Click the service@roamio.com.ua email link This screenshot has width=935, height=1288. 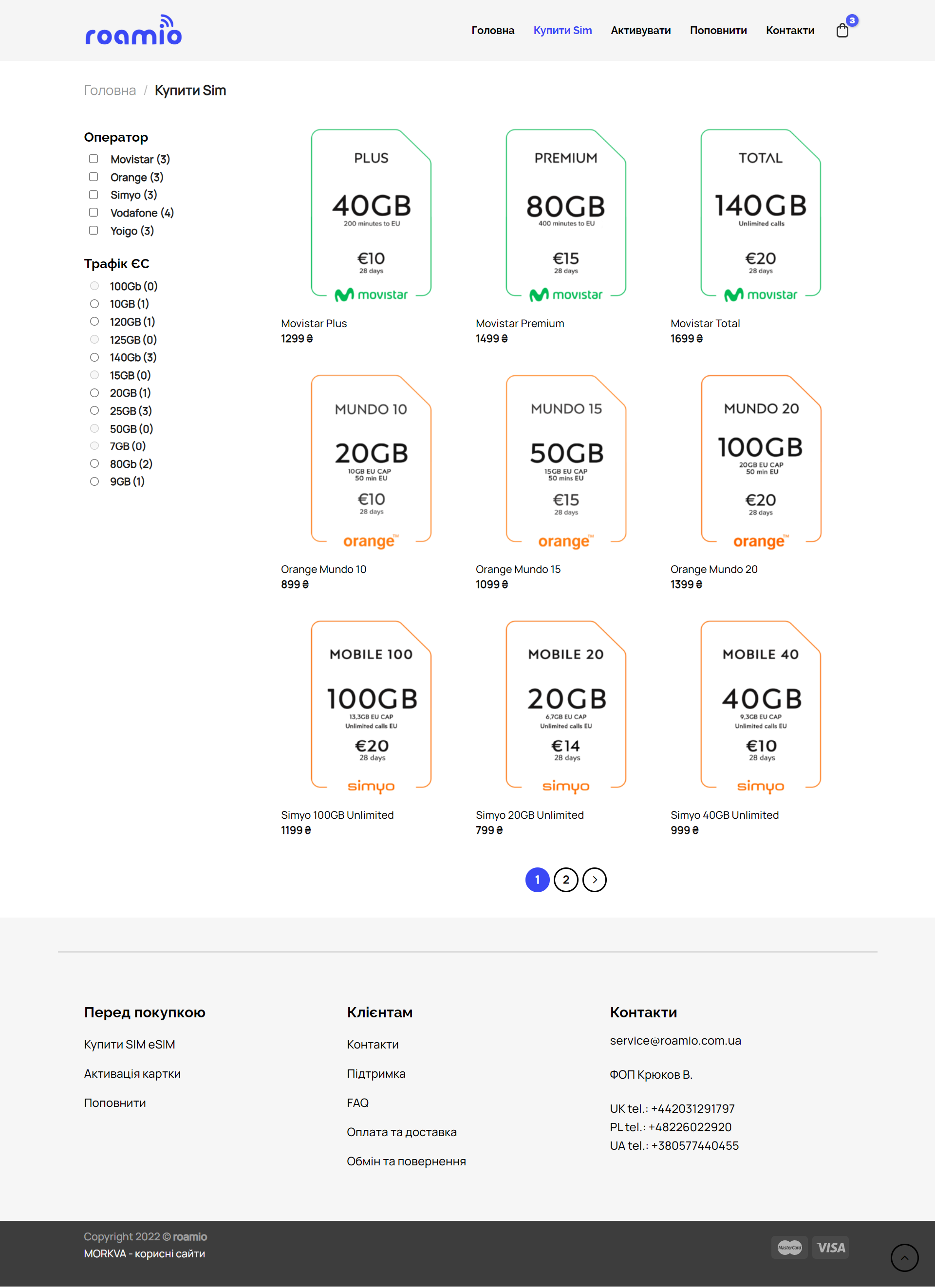click(x=675, y=1040)
